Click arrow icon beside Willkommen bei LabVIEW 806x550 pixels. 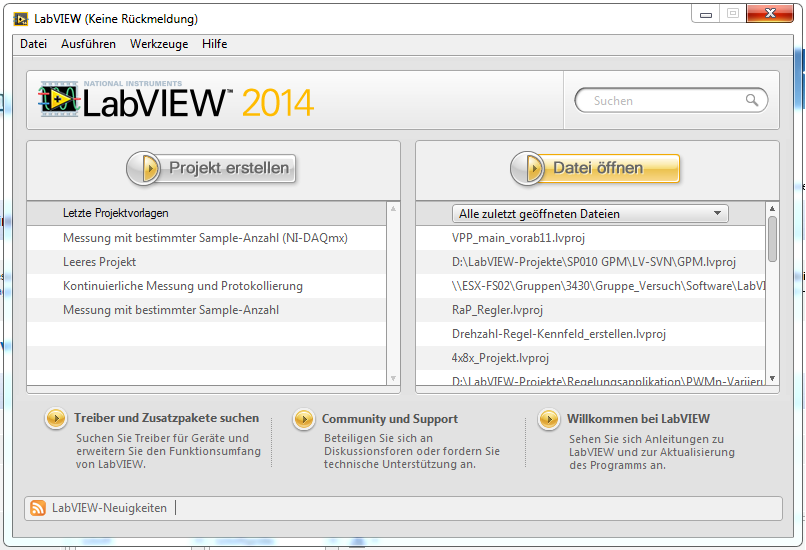548,419
